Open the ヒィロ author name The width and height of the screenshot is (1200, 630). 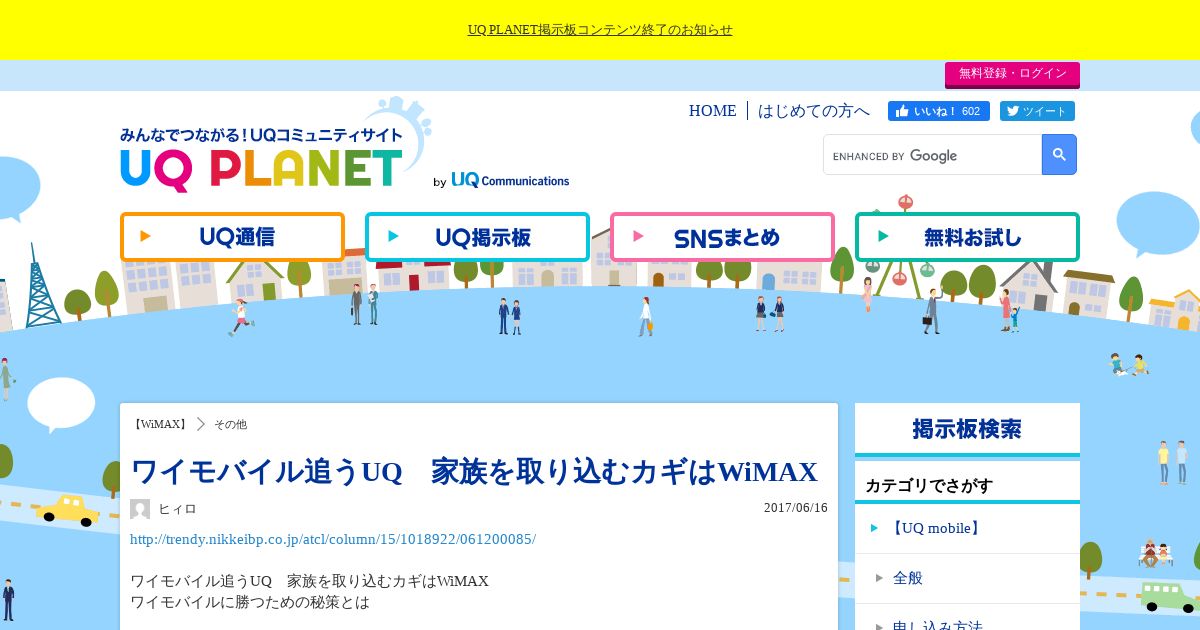point(177,509)
